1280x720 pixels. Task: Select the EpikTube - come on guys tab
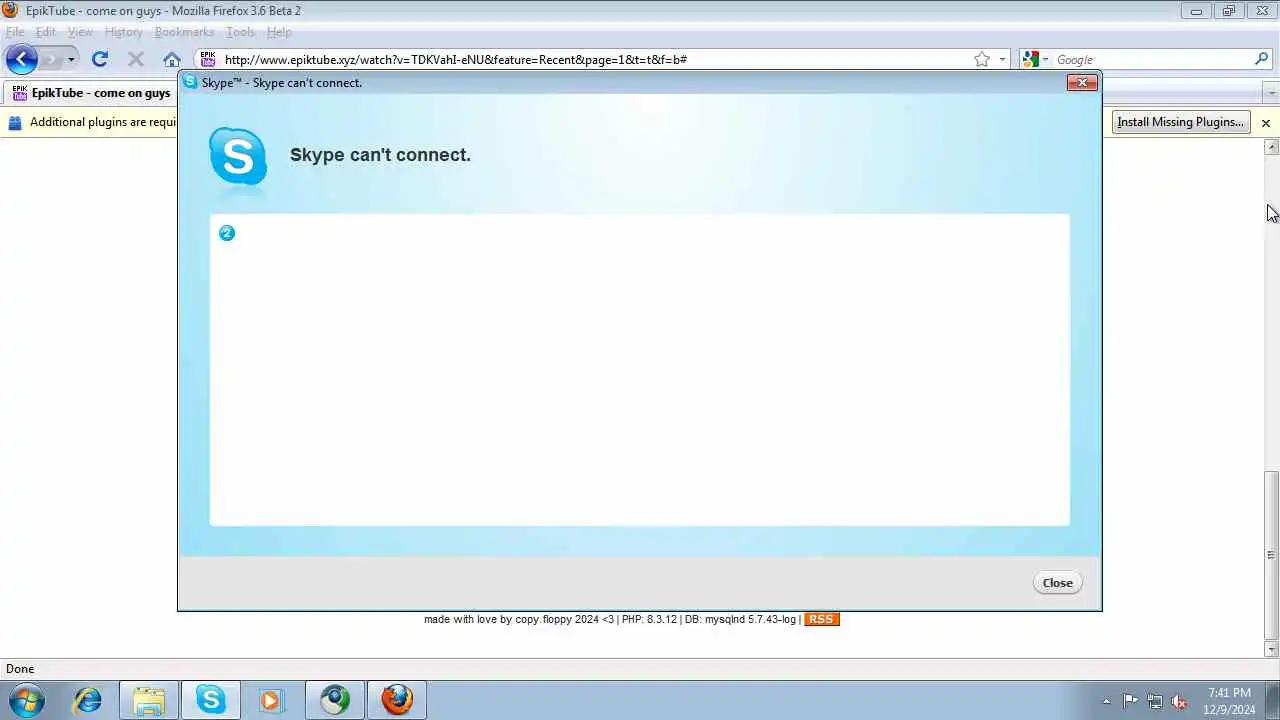91,93
